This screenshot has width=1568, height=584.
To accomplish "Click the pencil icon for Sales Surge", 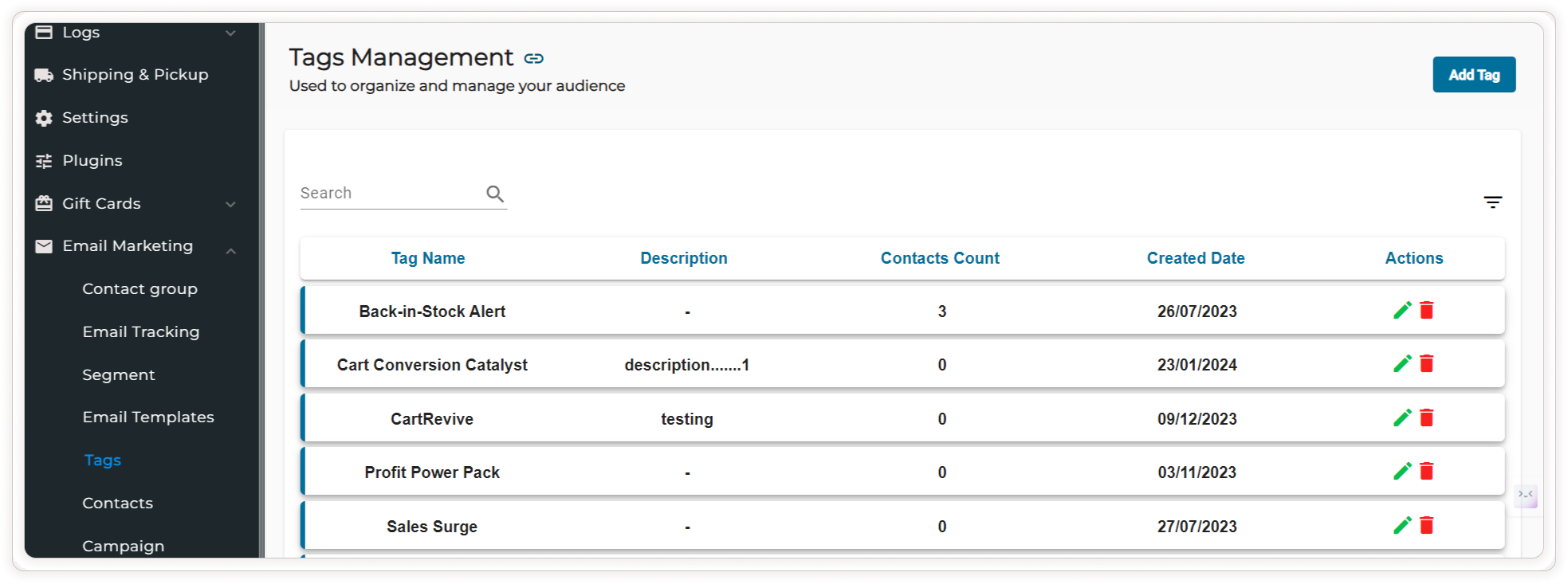I will [x=1402, y=526].
